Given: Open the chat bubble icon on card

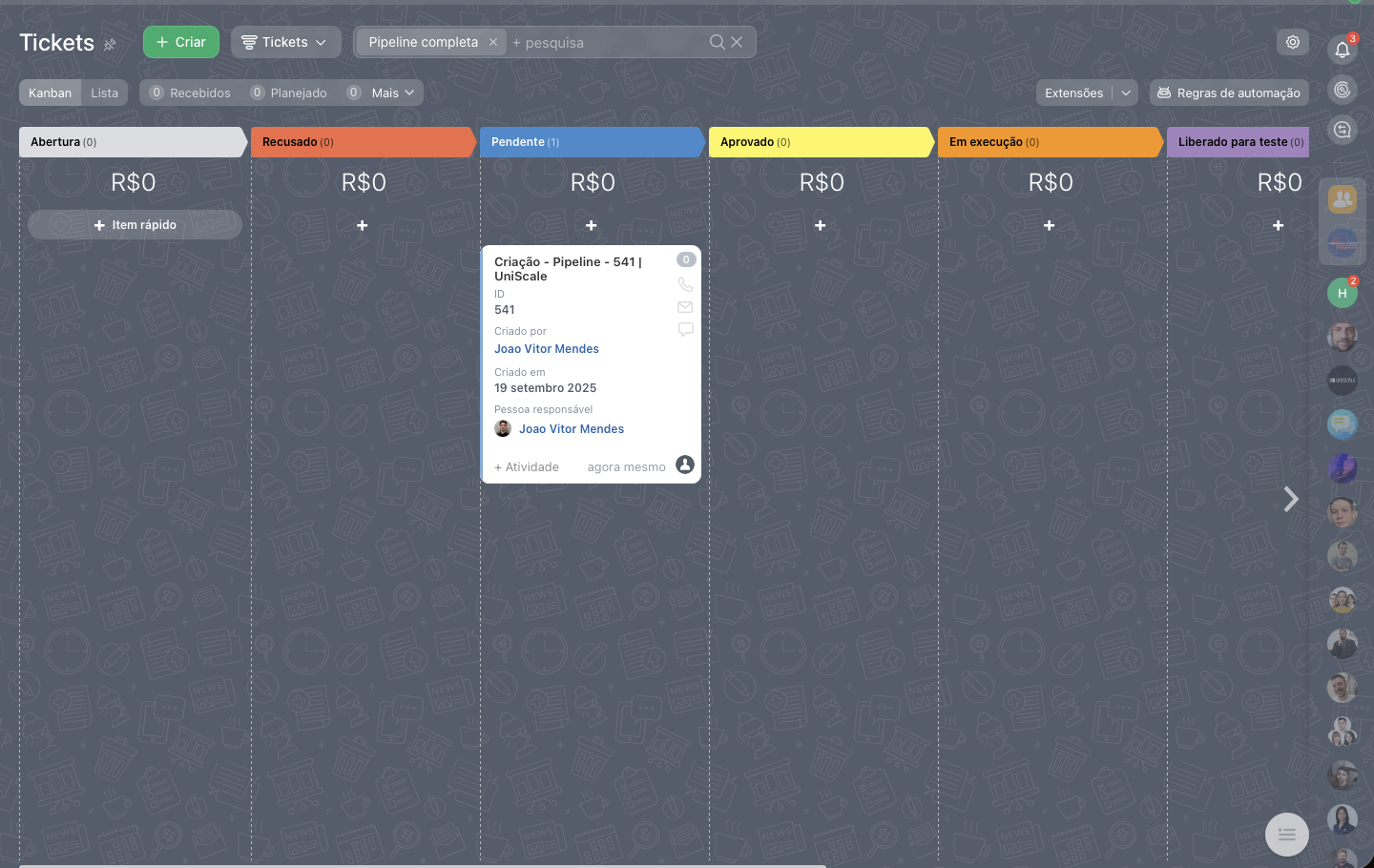Looking at the screenshot, I should coord(685,329).
